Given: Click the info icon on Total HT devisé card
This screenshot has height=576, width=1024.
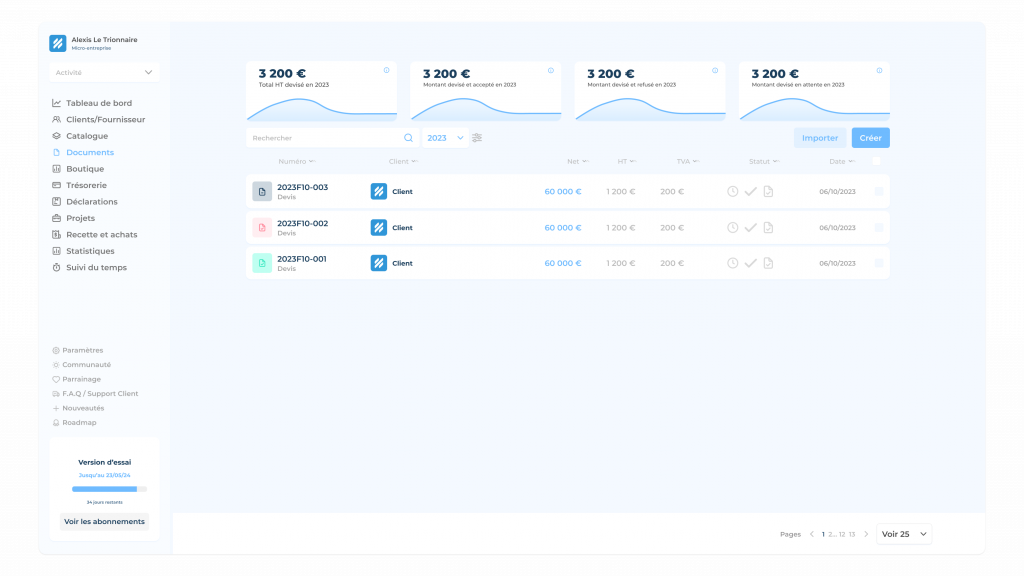Looking at the screenshot, I should click(387, 70).
